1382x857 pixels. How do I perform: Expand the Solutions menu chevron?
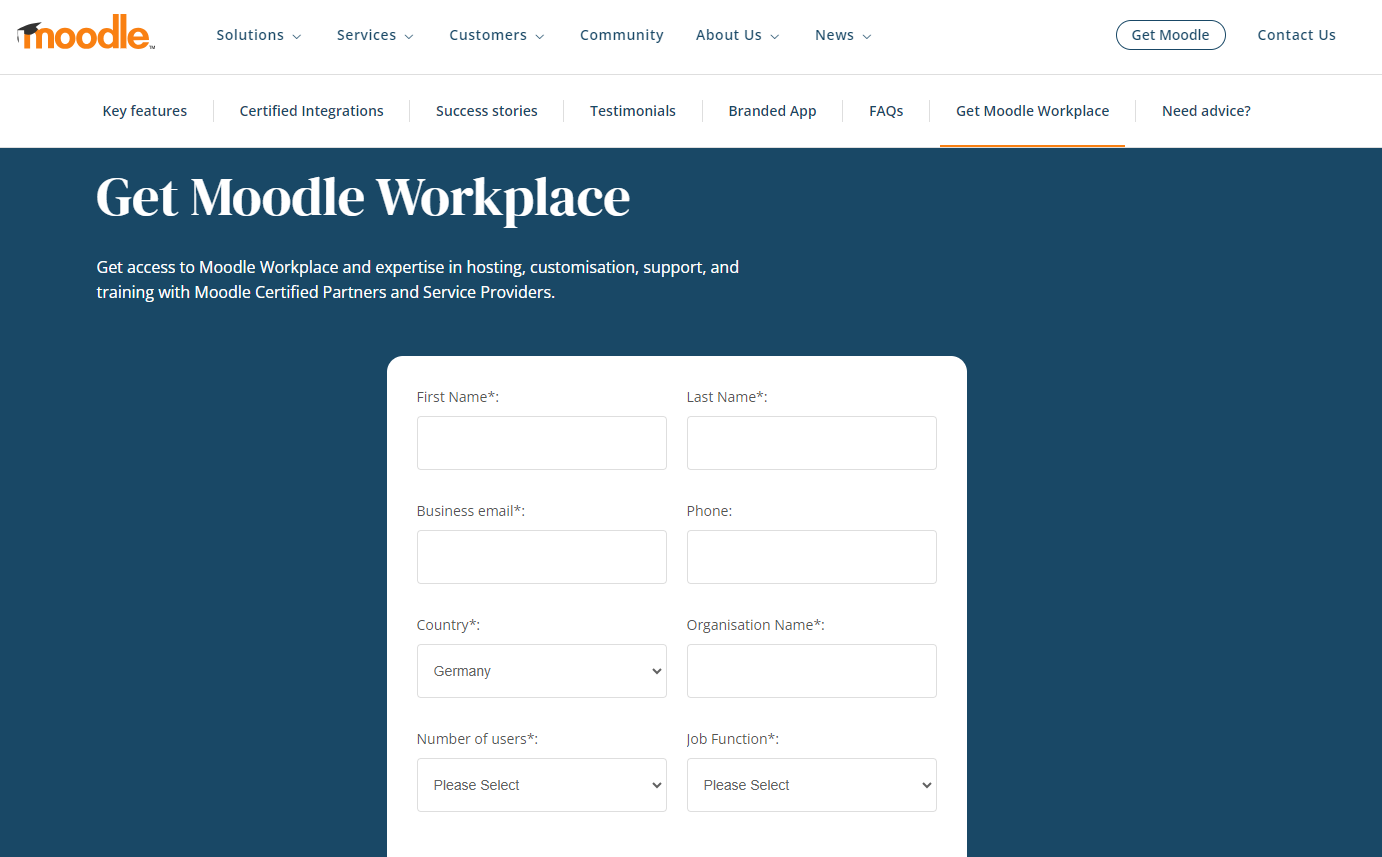click(x=296, y=36)
